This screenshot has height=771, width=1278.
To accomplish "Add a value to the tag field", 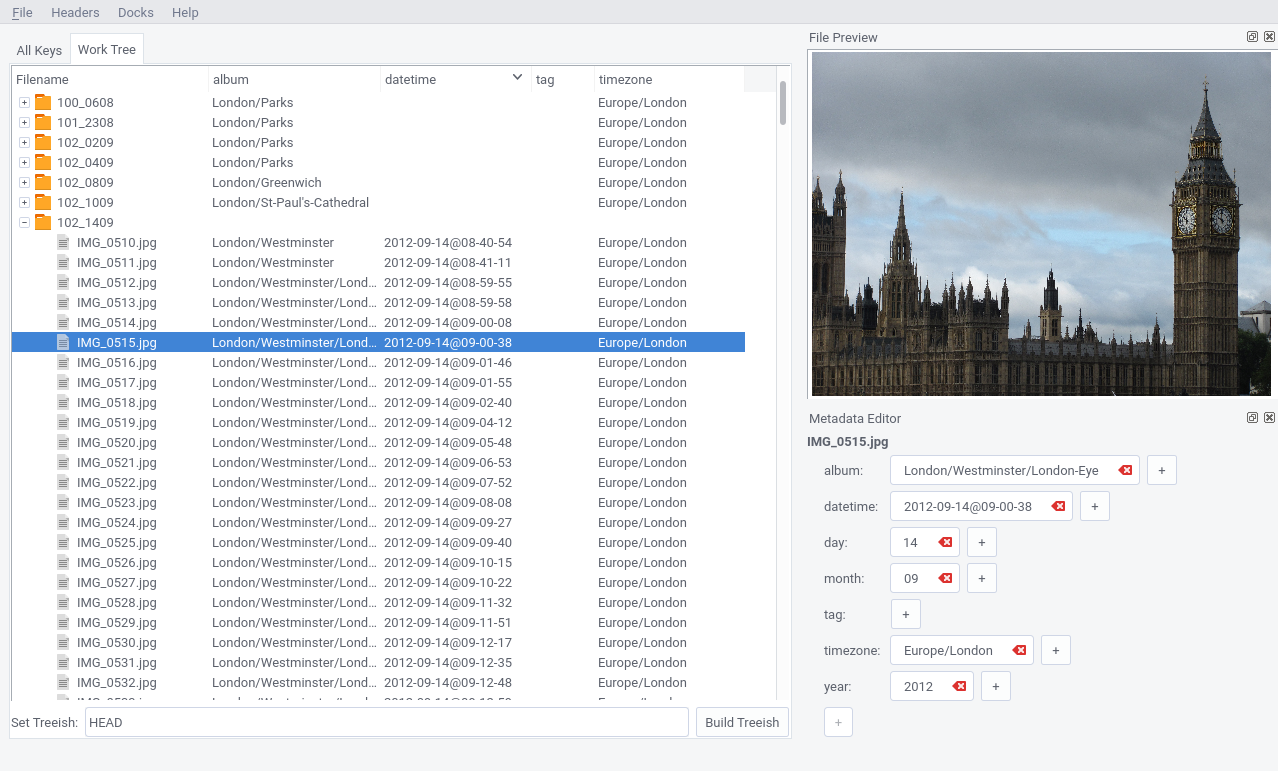I will click(x=906, y=614).
